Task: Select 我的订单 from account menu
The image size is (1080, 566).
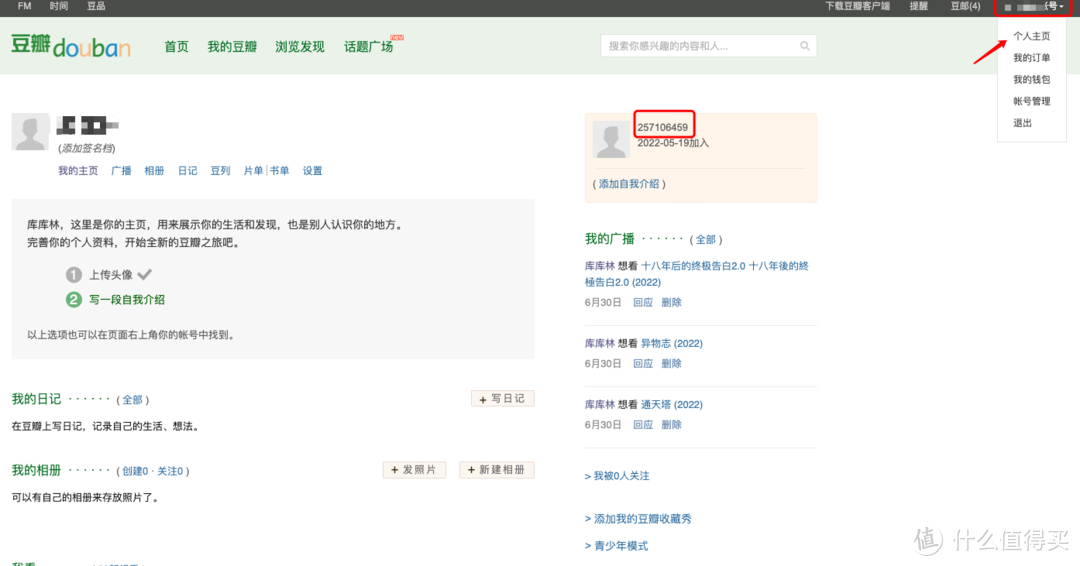Action: coord(1031,58)
